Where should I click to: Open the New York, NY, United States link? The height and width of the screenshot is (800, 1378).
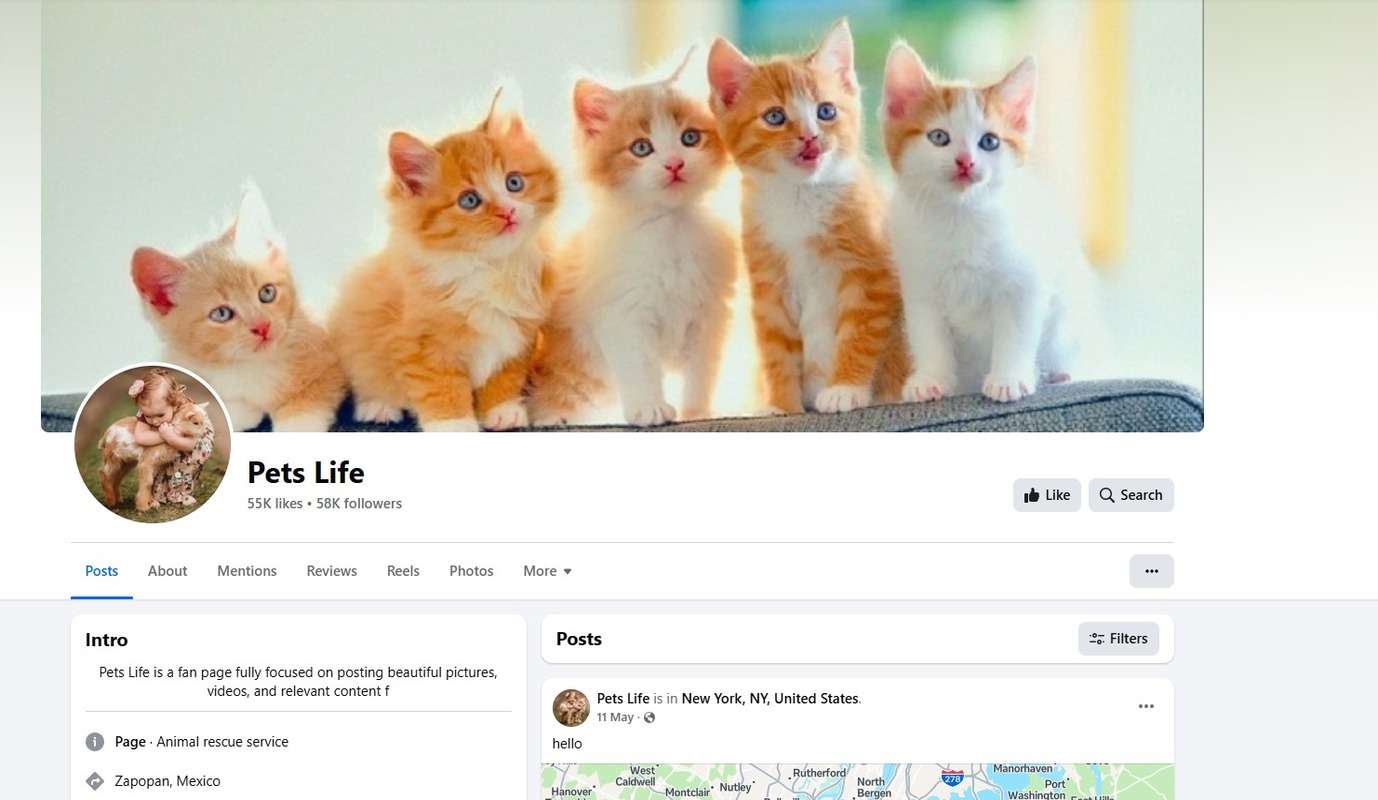pyautogui.click(x=770, y=698)
